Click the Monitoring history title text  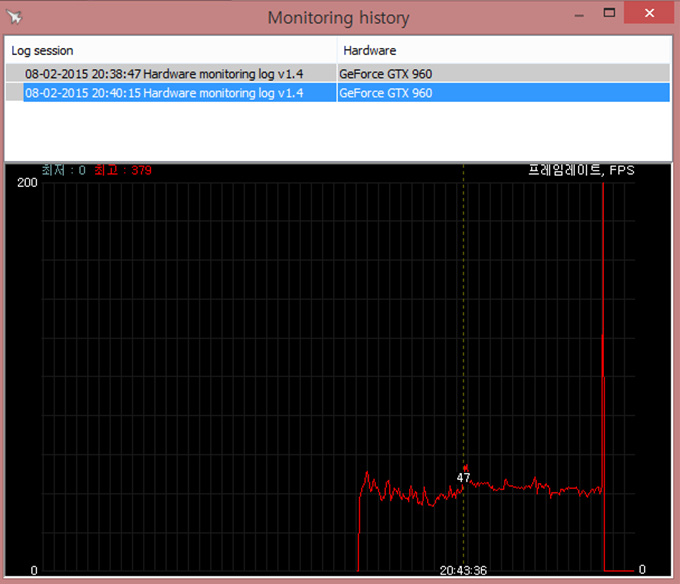pos(339,18)
